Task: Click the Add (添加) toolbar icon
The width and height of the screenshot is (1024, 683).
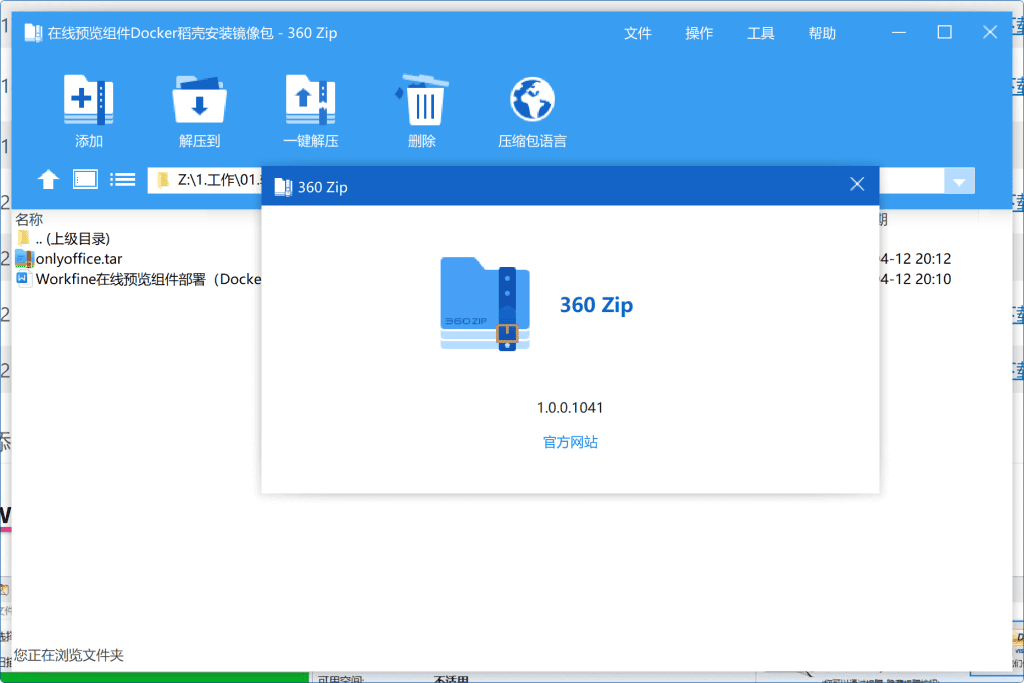Action: pyautogui.click(x=88, y=100)
